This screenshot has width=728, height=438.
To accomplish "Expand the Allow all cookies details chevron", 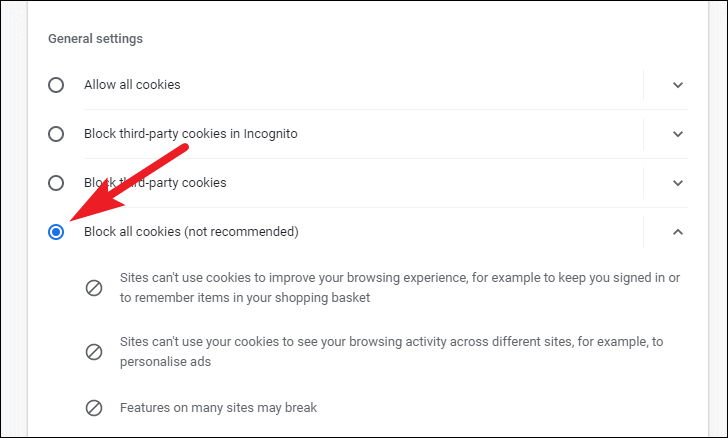I will (x=678, y=85).
